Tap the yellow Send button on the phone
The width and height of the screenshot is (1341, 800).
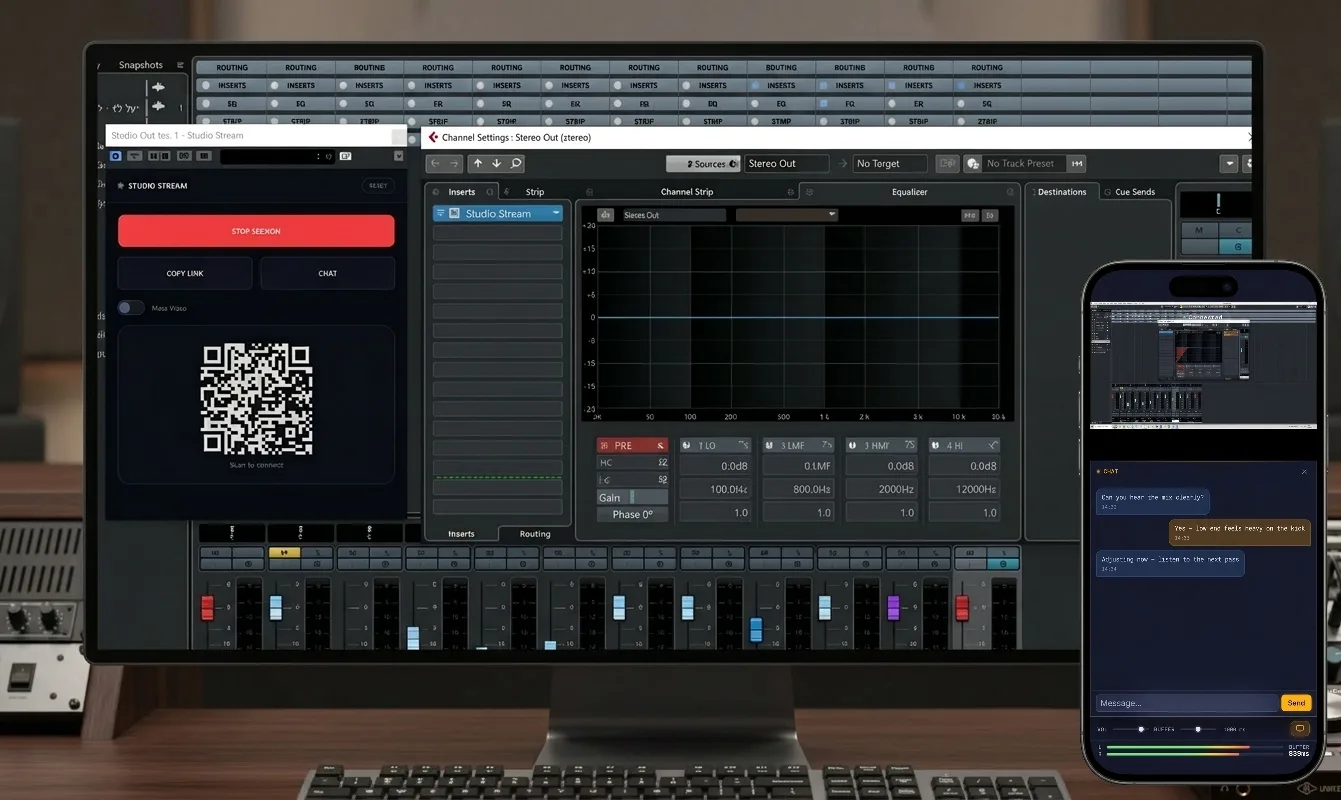pos(1296,703)
